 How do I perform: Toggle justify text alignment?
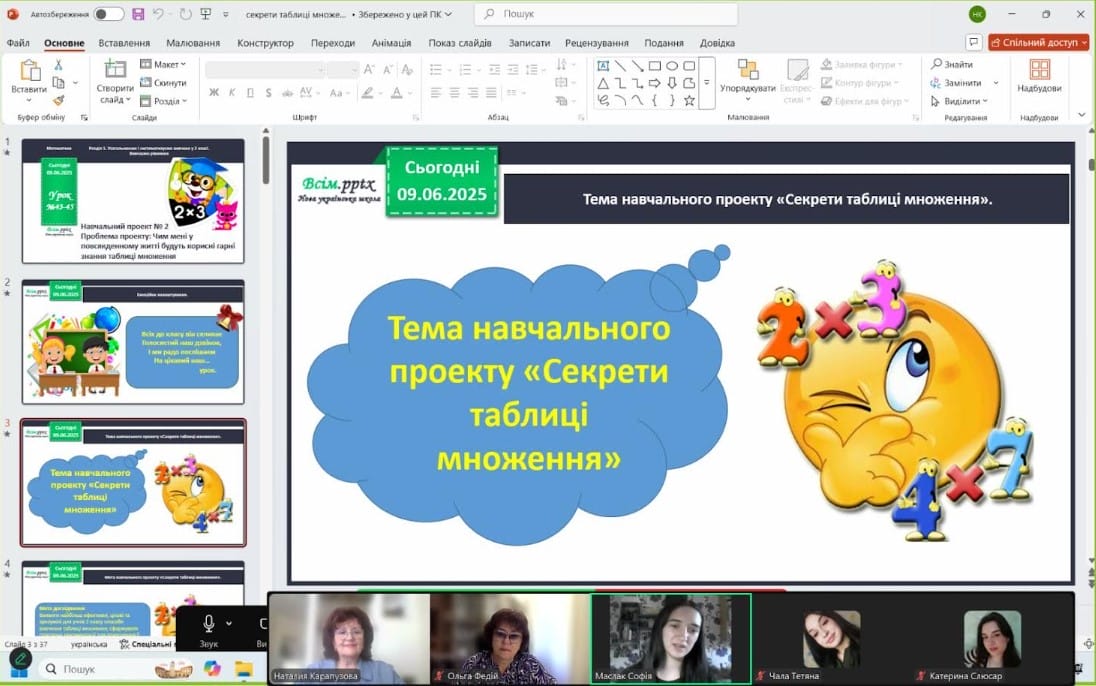491,92
